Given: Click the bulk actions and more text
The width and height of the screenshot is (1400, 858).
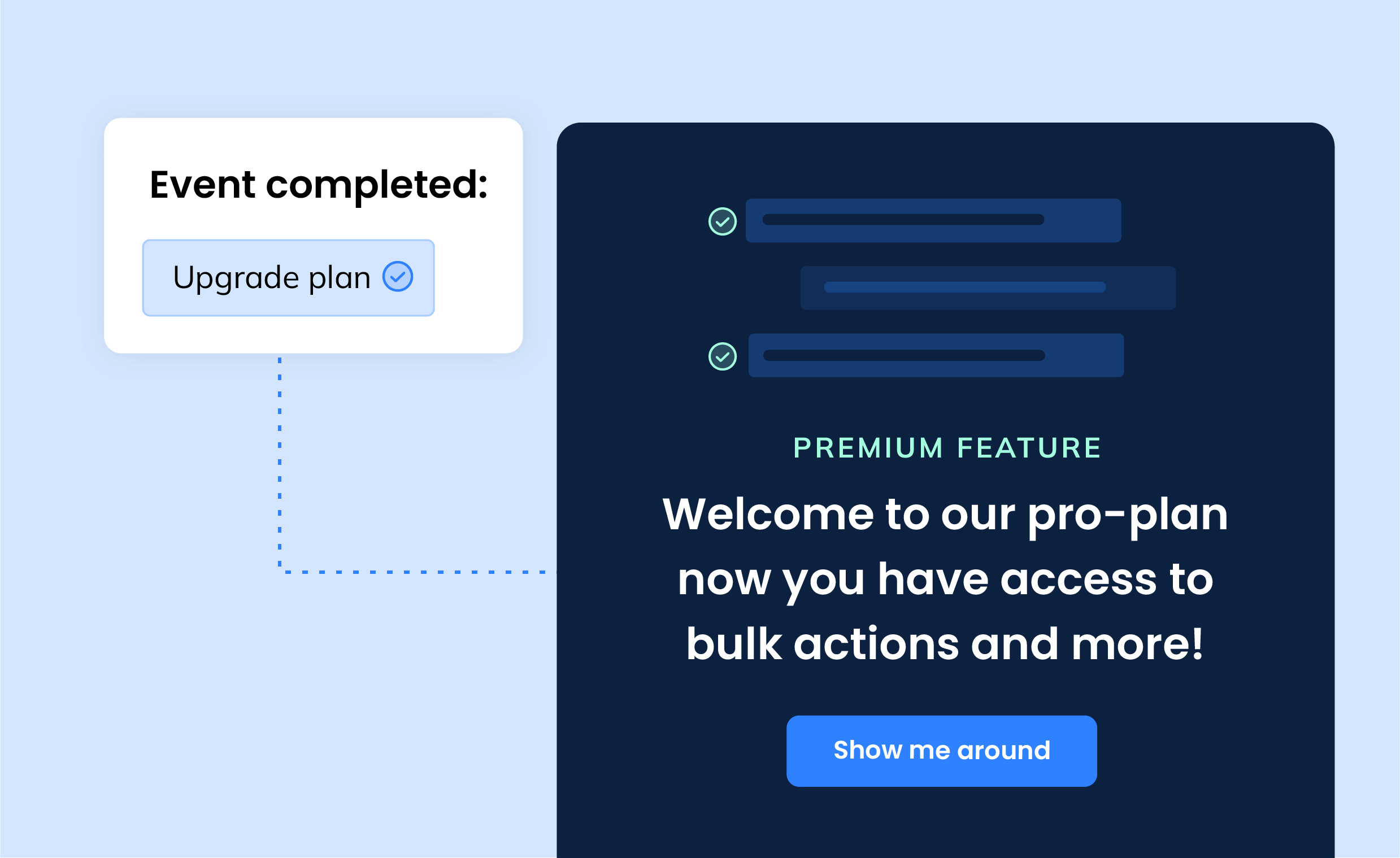Looking at the screenshot, I should (944, 644).
